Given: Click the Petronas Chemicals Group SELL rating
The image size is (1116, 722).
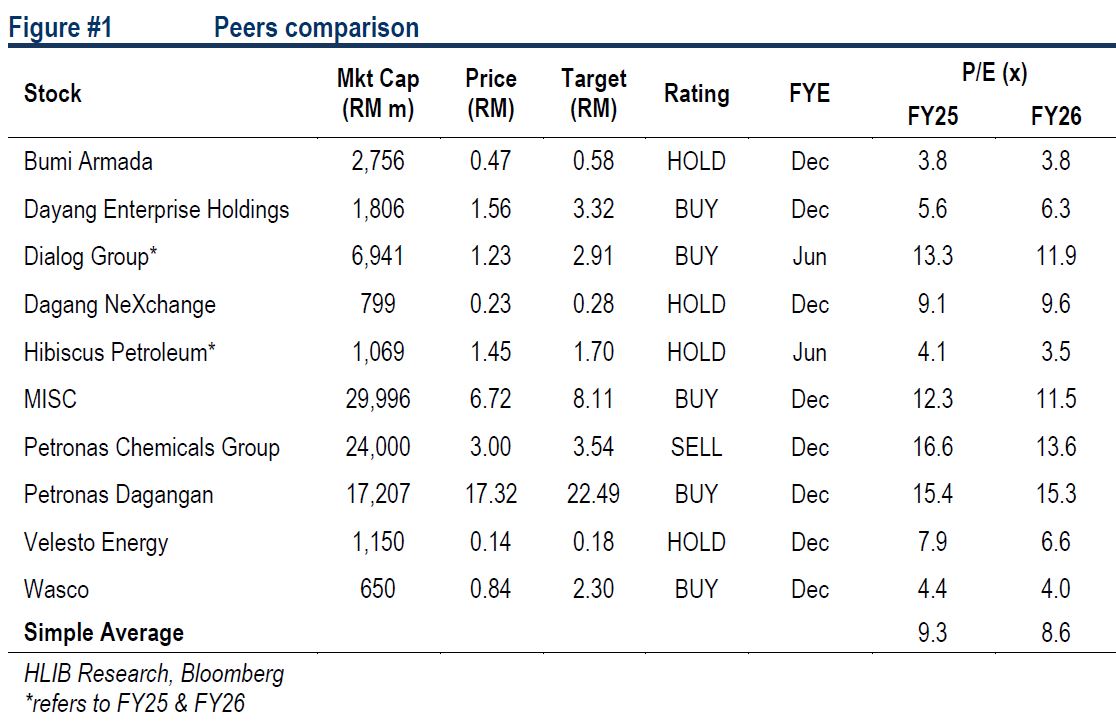Looking at the screenshot, I should [x=696, y=447].
